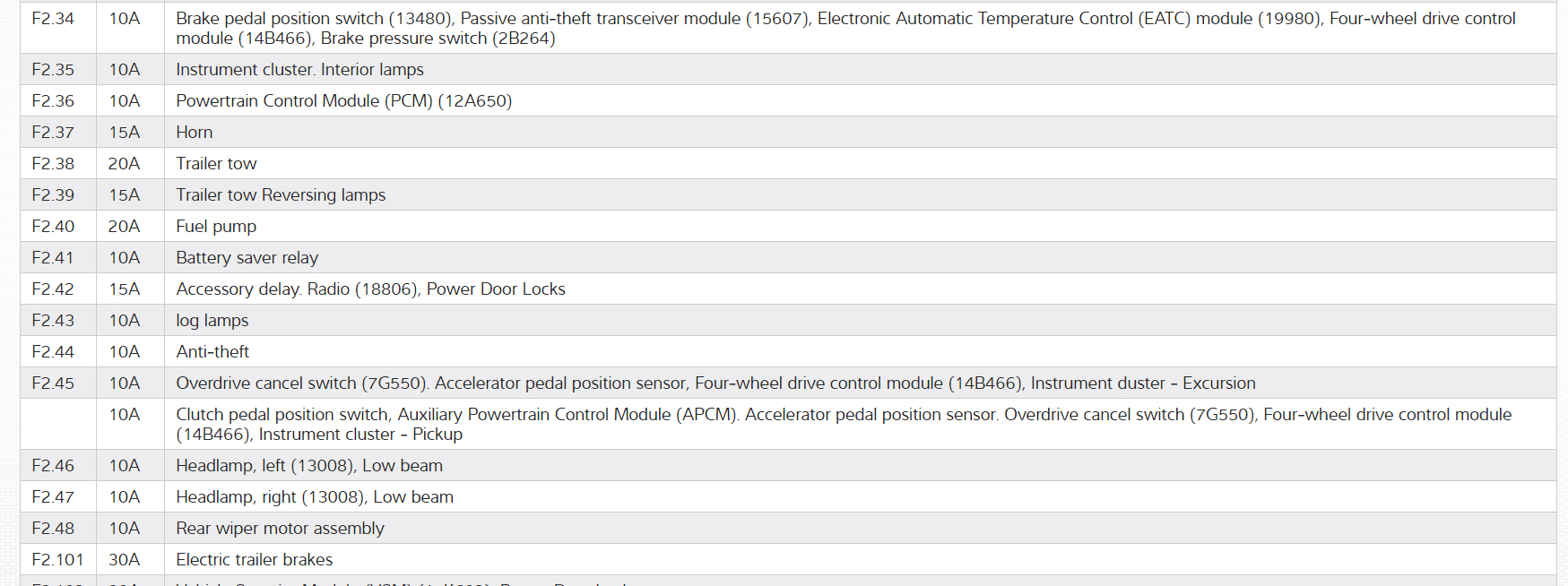Select the Anti-theft fuse description

click(212, 352)
